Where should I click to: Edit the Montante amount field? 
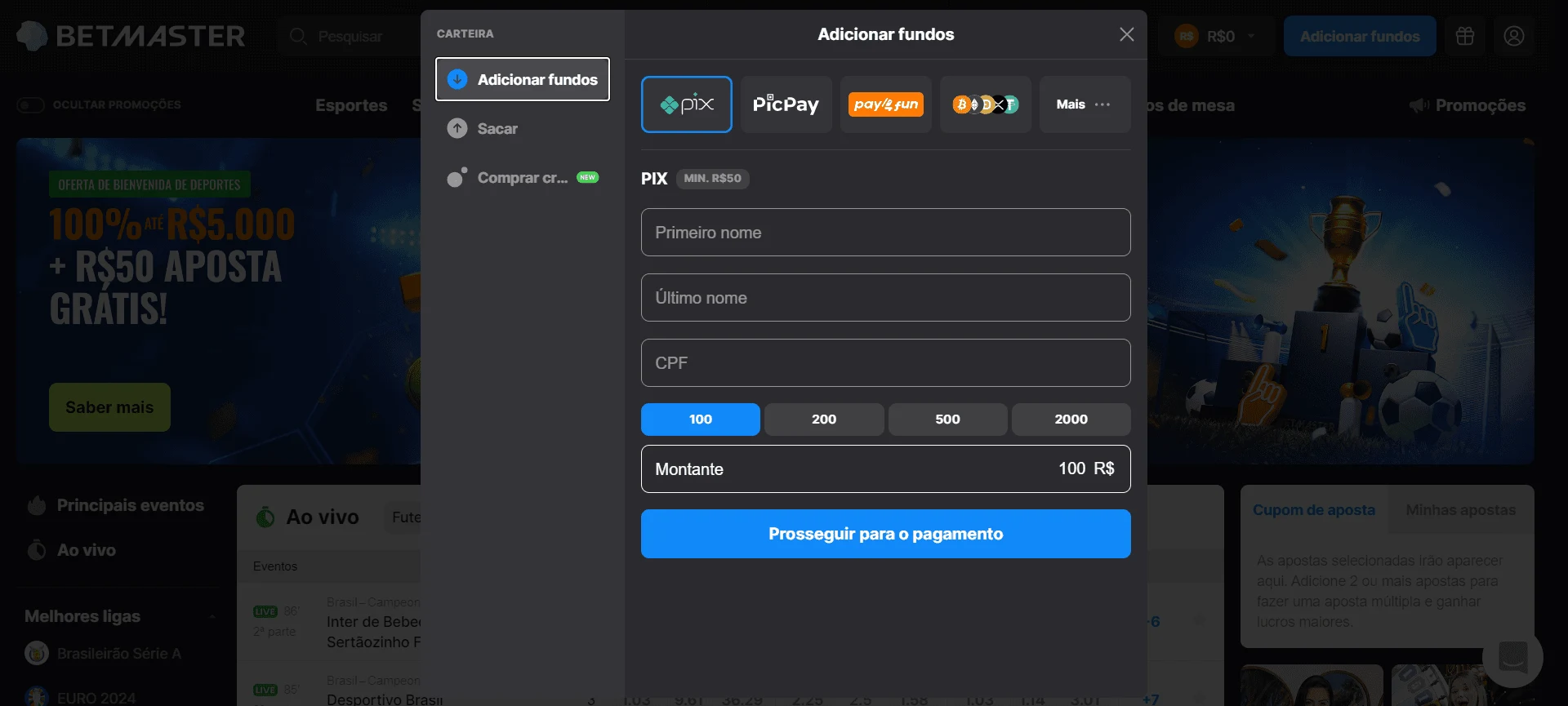pyautogui.click(x=885, y=468)
